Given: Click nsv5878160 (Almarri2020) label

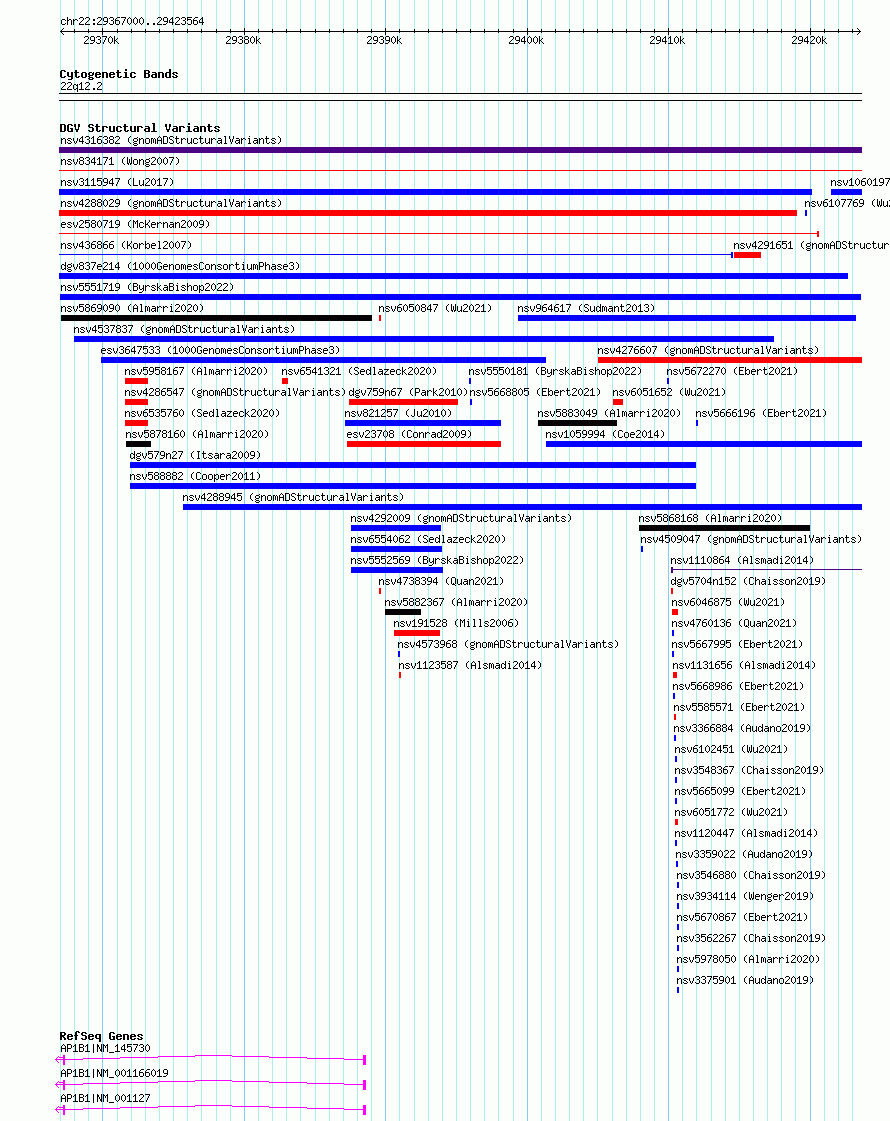Looking at the screenshot, I should point(197,434).
